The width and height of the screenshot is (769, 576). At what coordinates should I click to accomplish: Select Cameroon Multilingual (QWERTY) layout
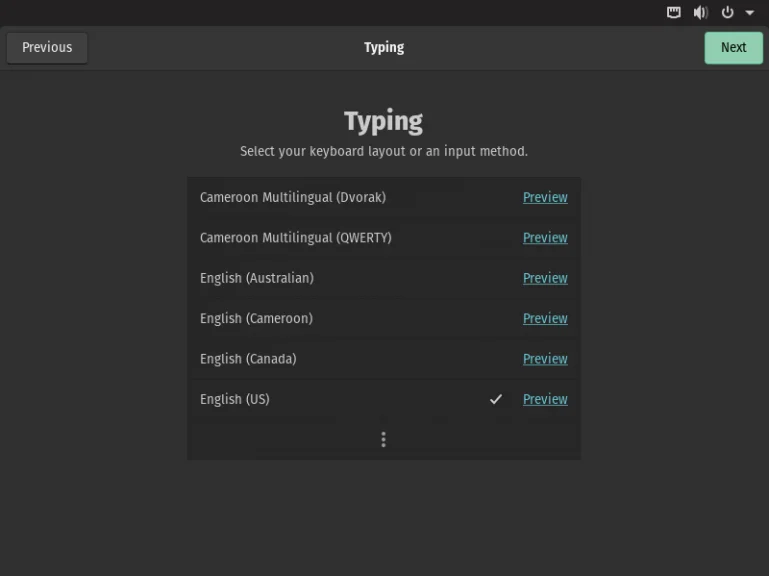[295, 238]
